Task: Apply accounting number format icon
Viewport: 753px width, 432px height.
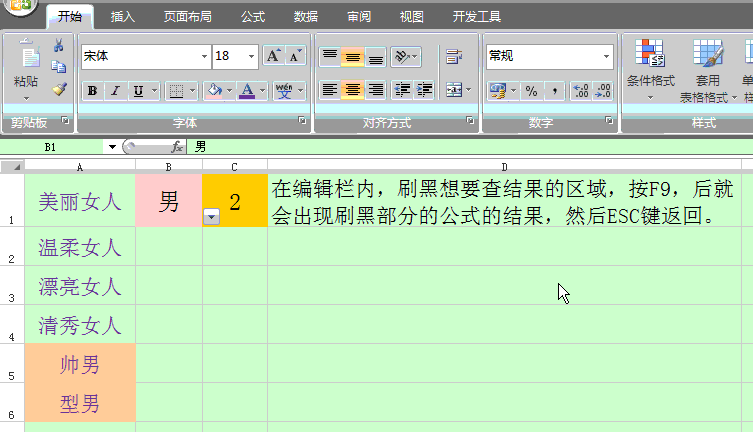Action: [x=498, y=91]
